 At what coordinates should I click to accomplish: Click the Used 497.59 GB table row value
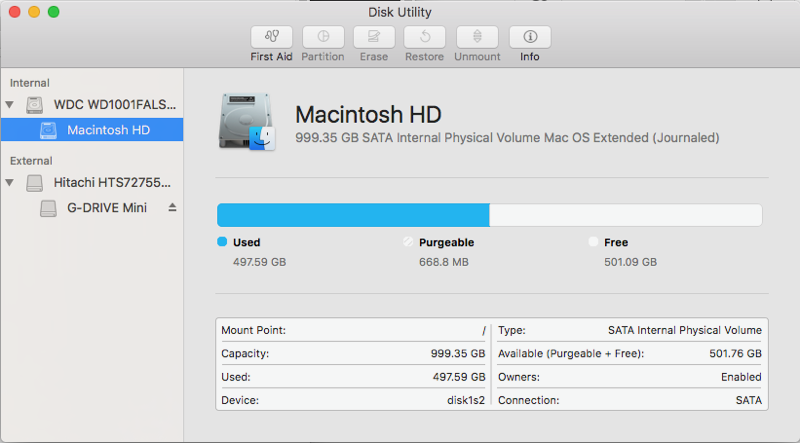coord(459,377)
